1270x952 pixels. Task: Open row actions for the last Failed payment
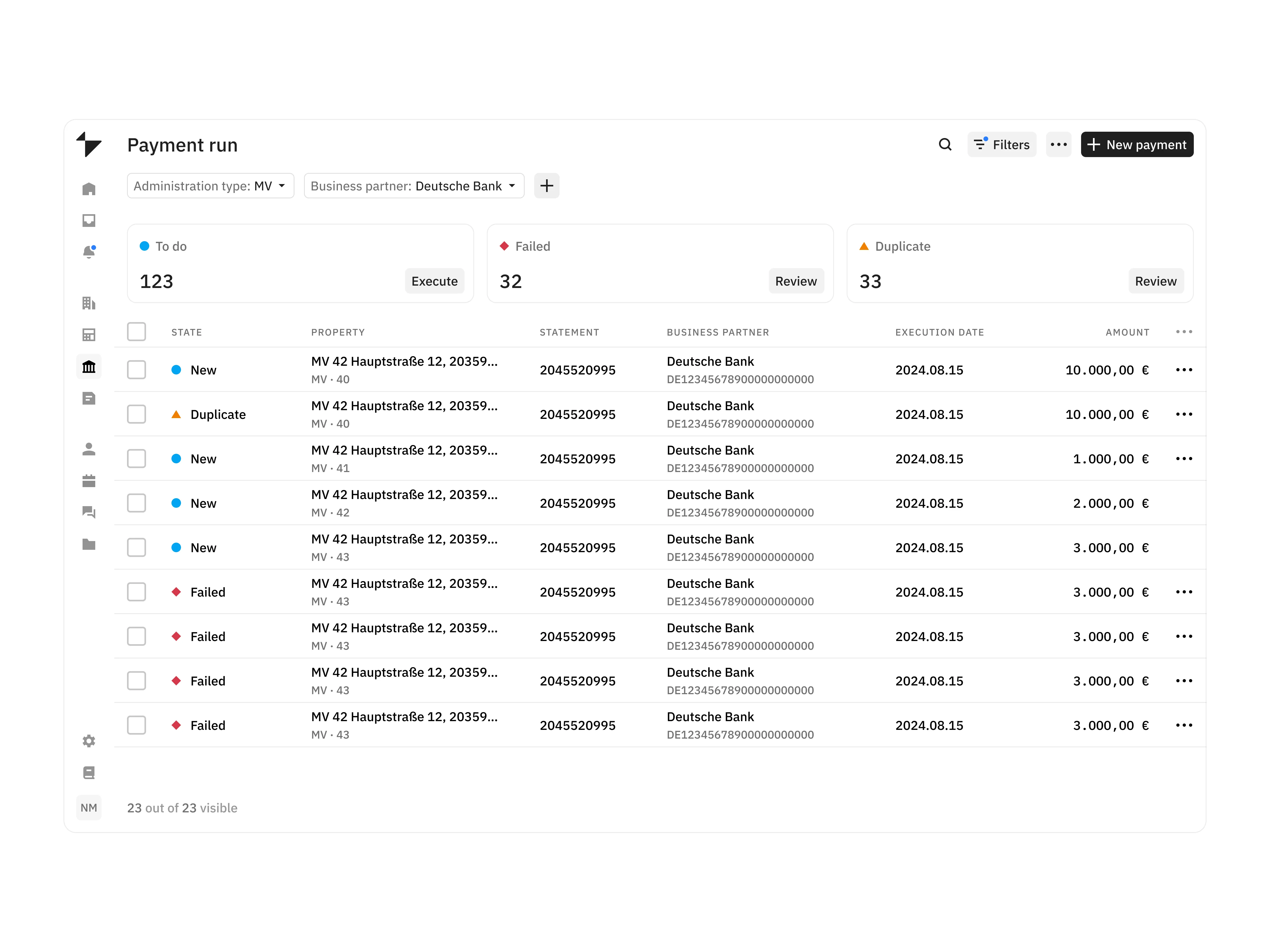tap(1184, 725)
